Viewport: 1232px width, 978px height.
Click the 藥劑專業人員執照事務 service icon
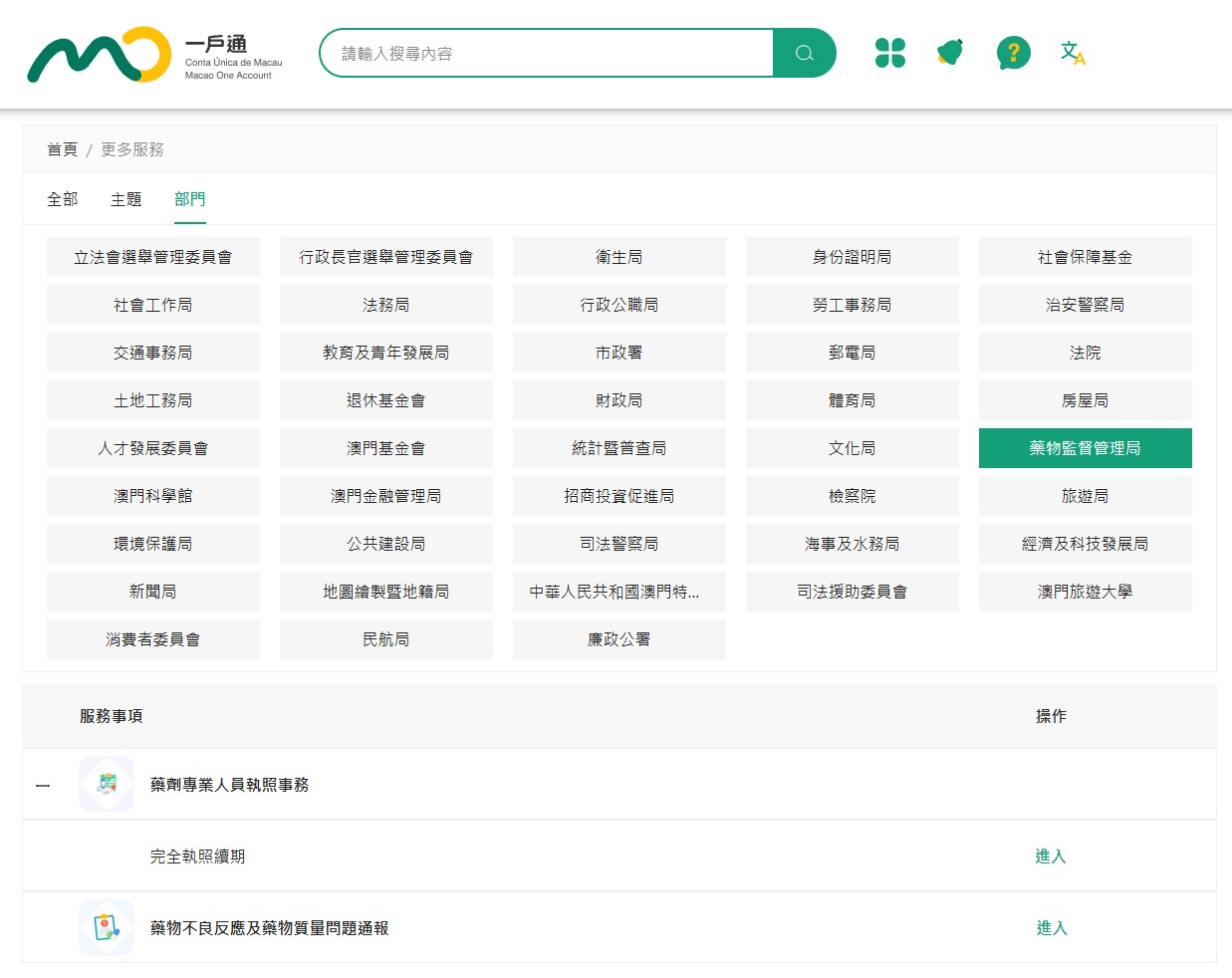[107, 784]
